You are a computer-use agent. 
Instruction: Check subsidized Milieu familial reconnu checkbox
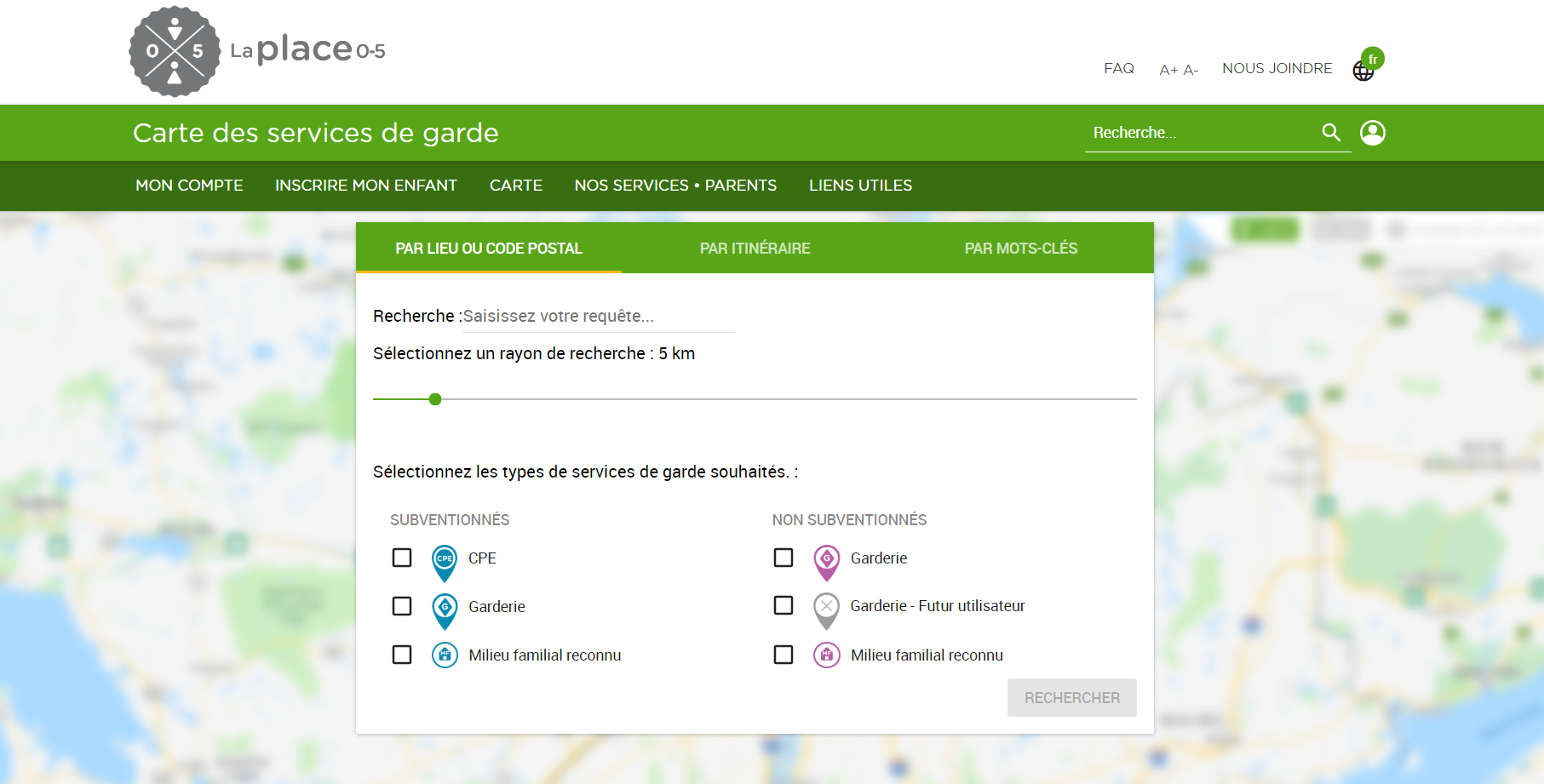tap(402, 655)
